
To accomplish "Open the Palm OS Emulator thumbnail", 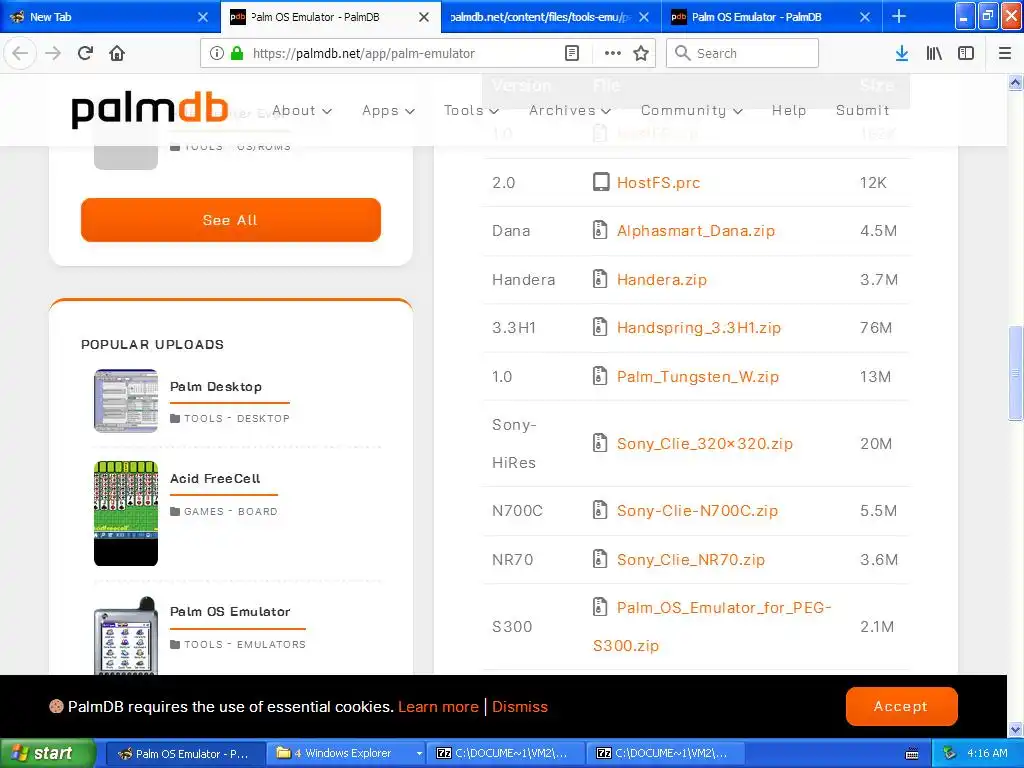I will (x=126, y=635).
